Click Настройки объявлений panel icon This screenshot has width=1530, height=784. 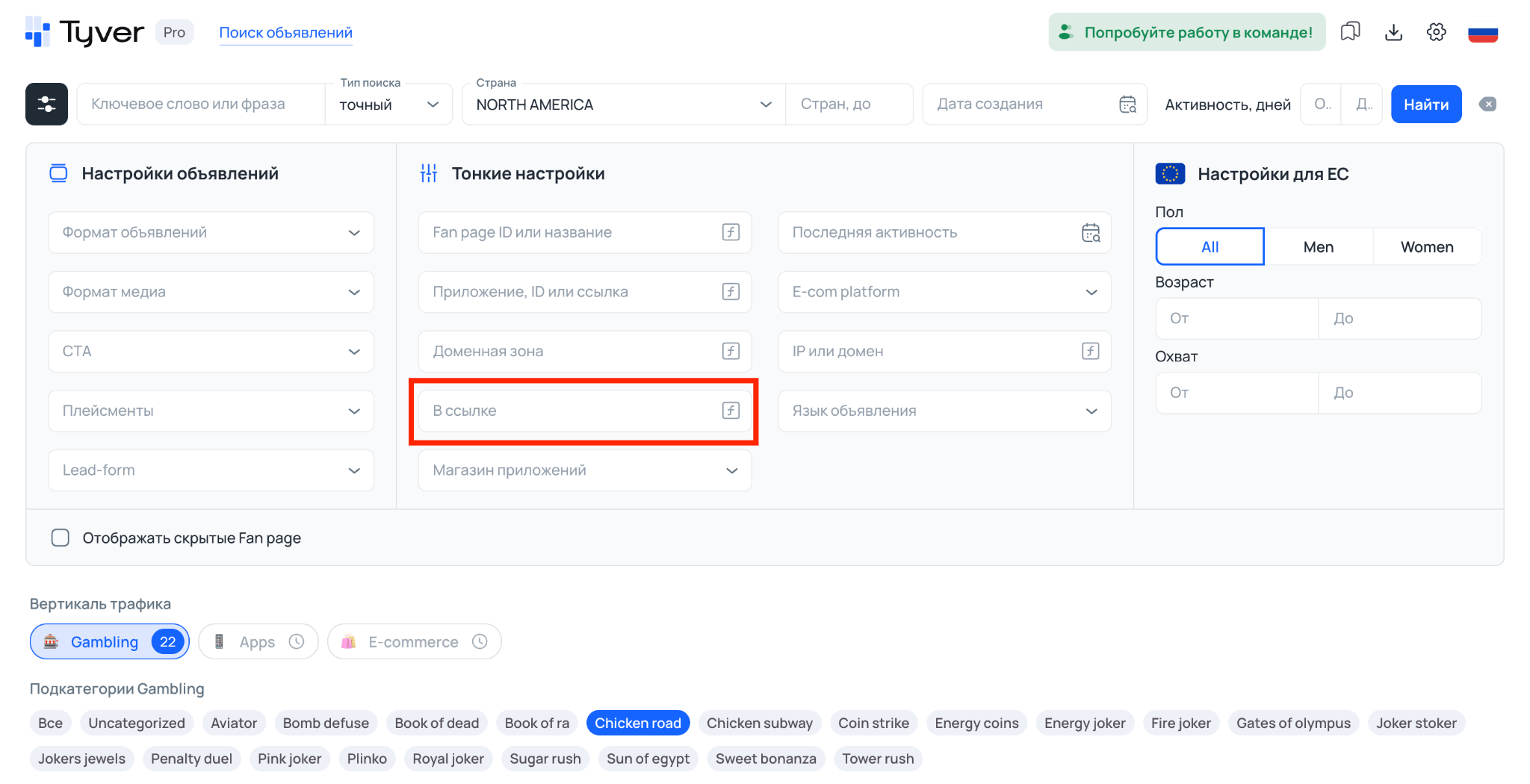click(x=58, y=173)
